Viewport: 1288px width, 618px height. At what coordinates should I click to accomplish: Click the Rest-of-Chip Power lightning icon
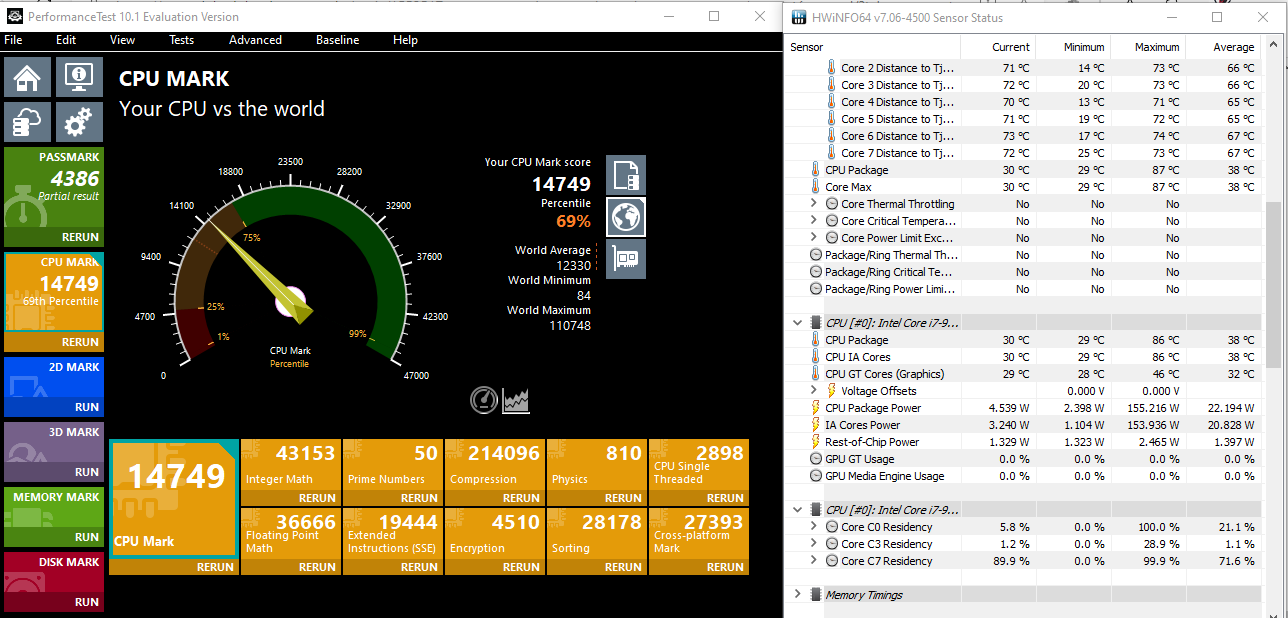816,442
